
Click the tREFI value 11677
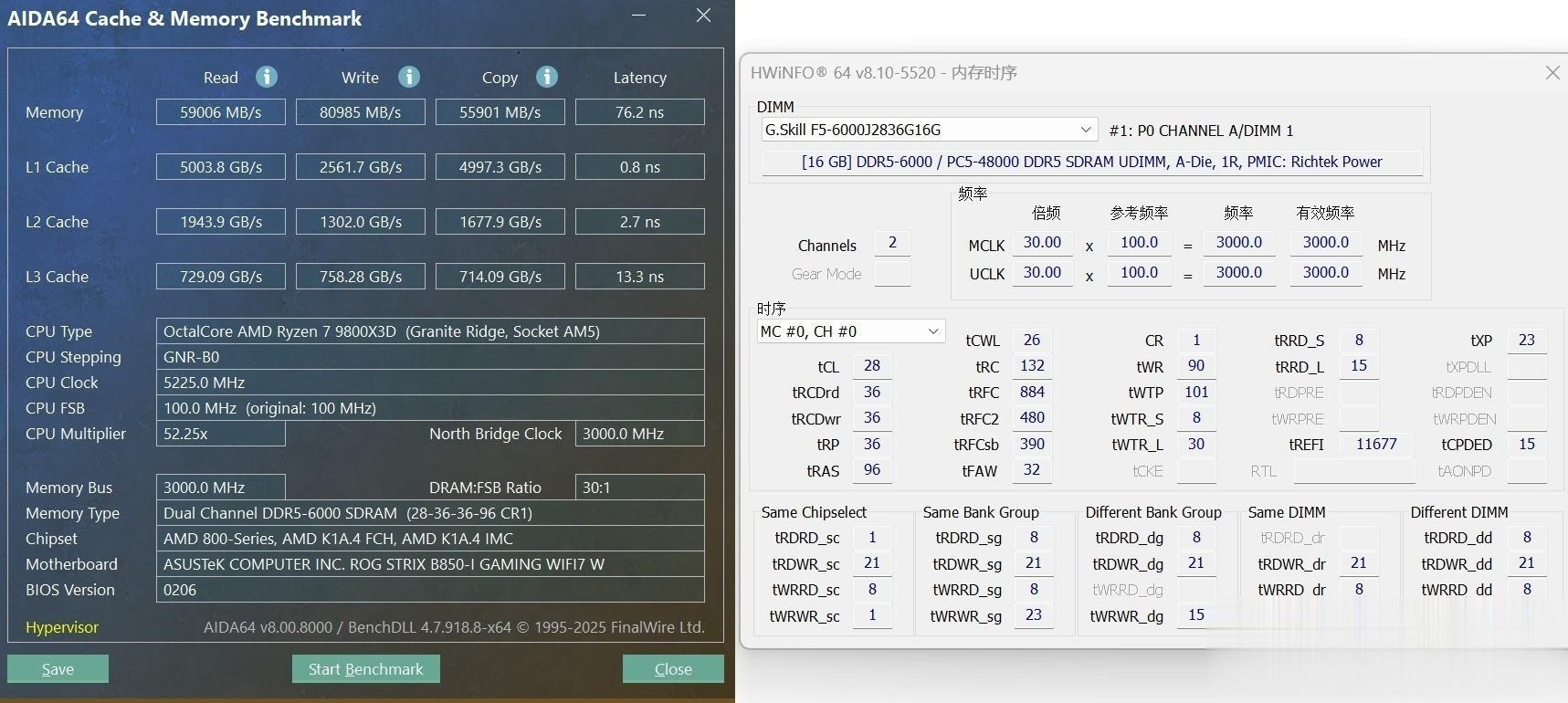(1376, 445)
